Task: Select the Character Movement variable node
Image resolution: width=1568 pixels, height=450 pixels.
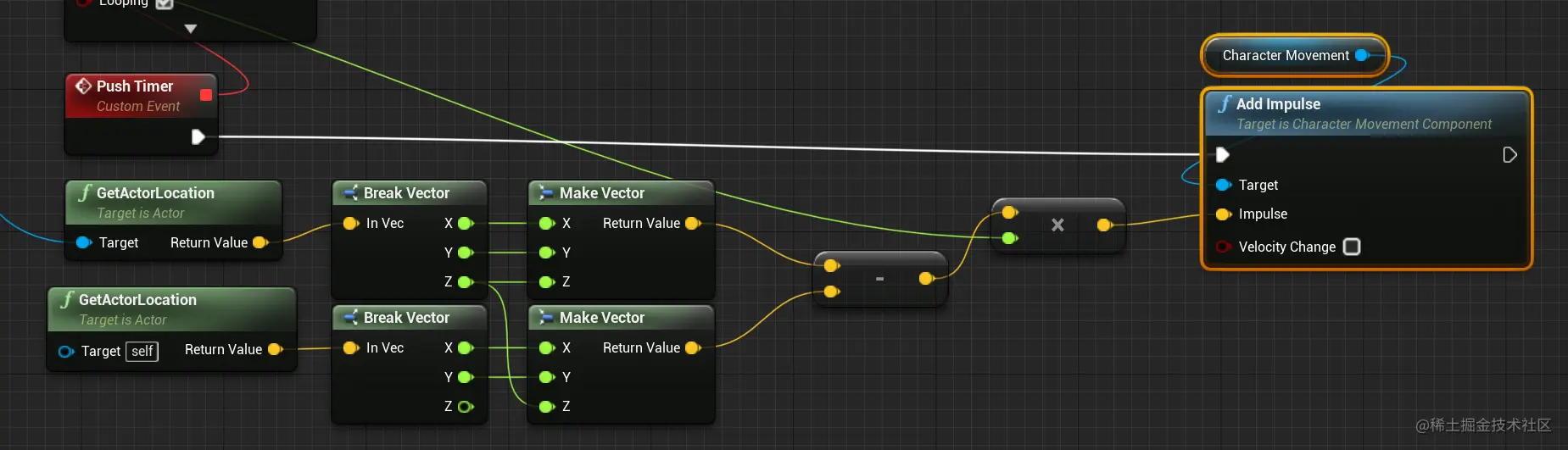Action: pos(1294,55)
